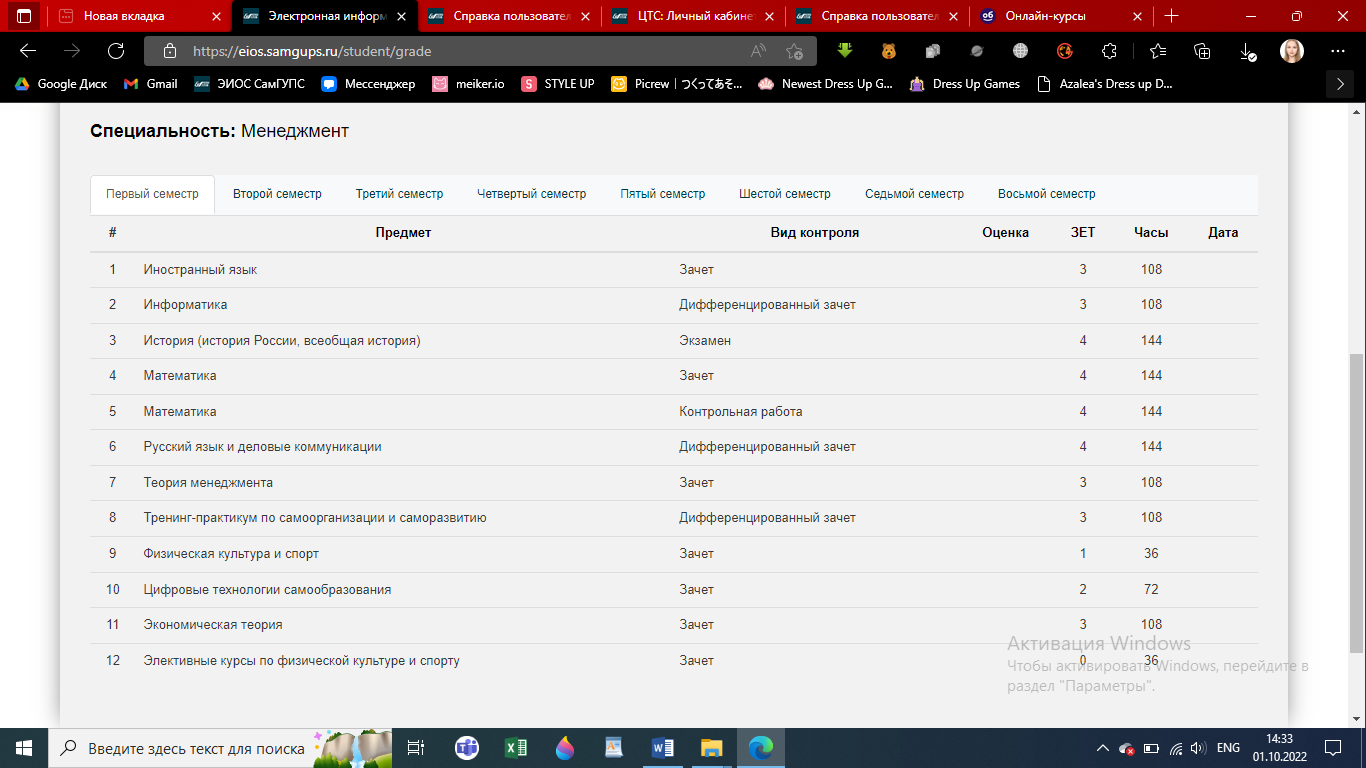Select the Восьмой семестр tab
The height and width of the screenshot is (768, 1366).
click(1046, 194)
